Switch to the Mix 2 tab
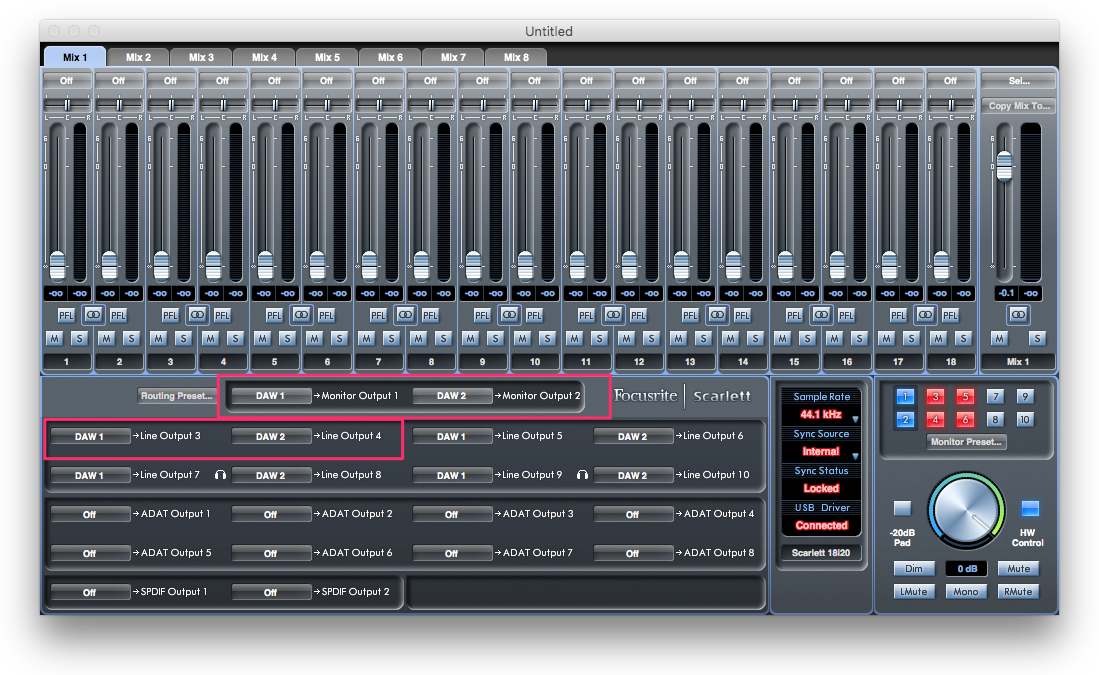Screen dimensions: 1099x675 pos(138,57)
